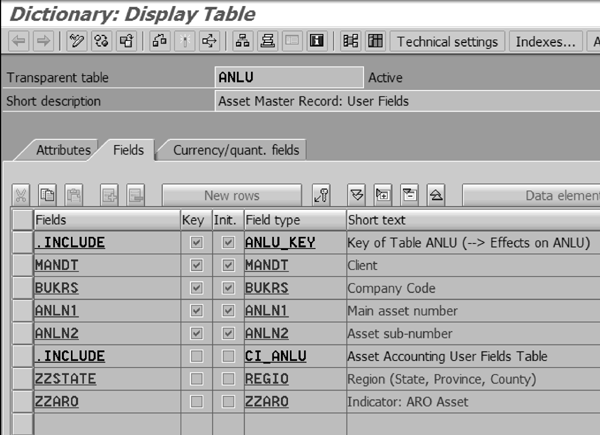Click the documentation info icon
Viewport: 600px width, 435px height.
[x=317, y=41]
